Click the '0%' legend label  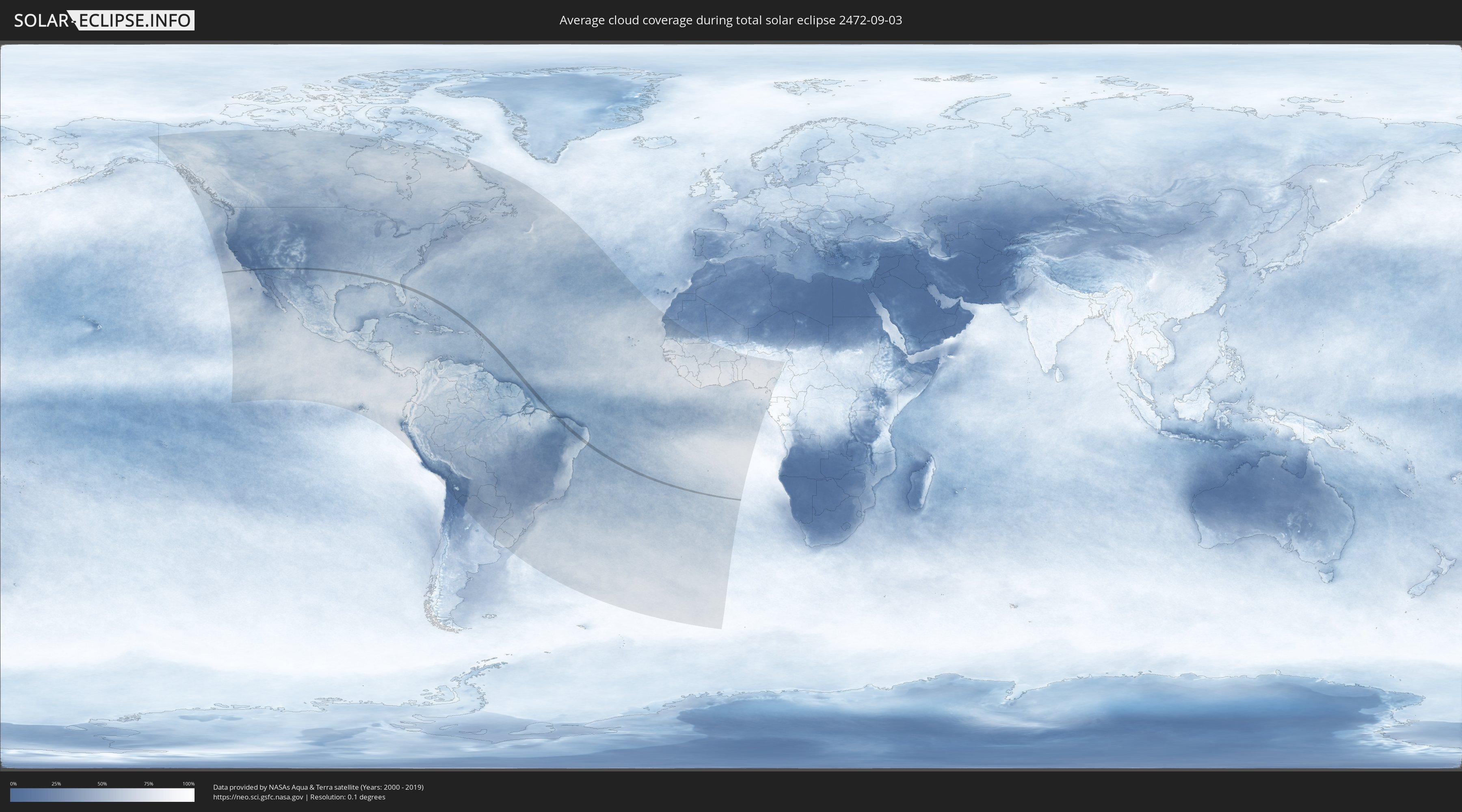tap(14, 784)
